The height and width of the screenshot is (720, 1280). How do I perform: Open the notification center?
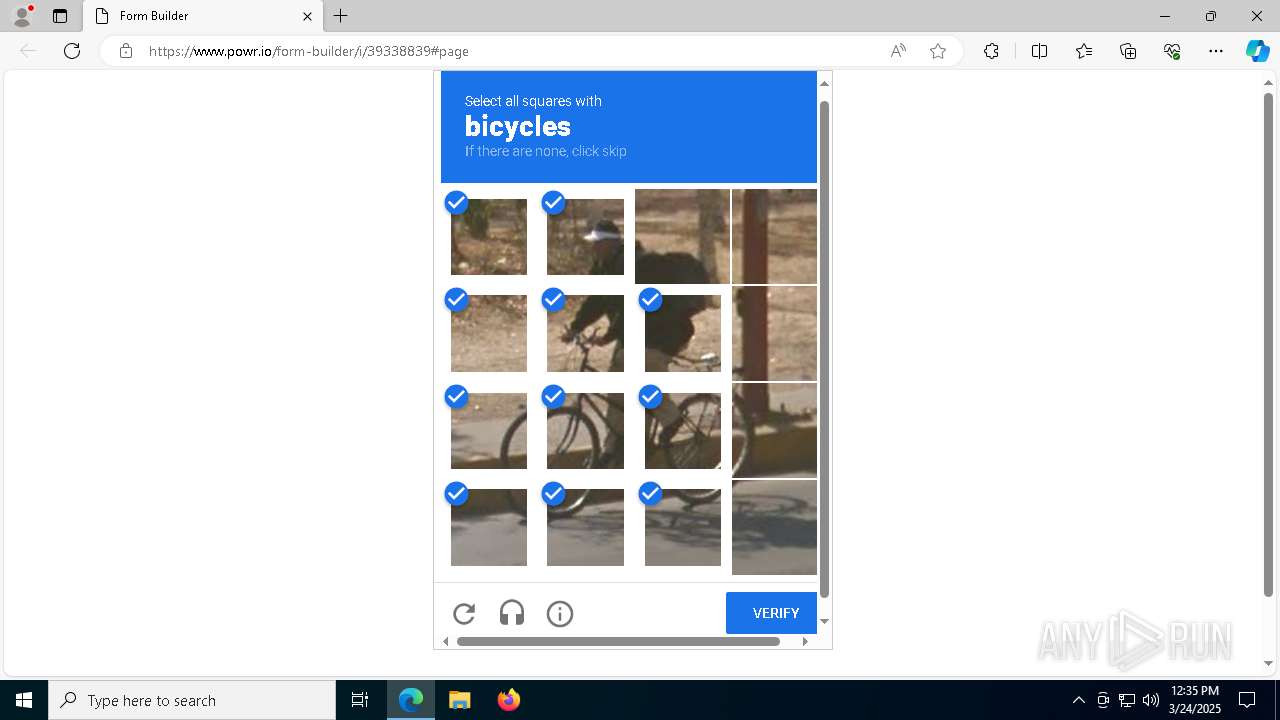click(1247, 700)
